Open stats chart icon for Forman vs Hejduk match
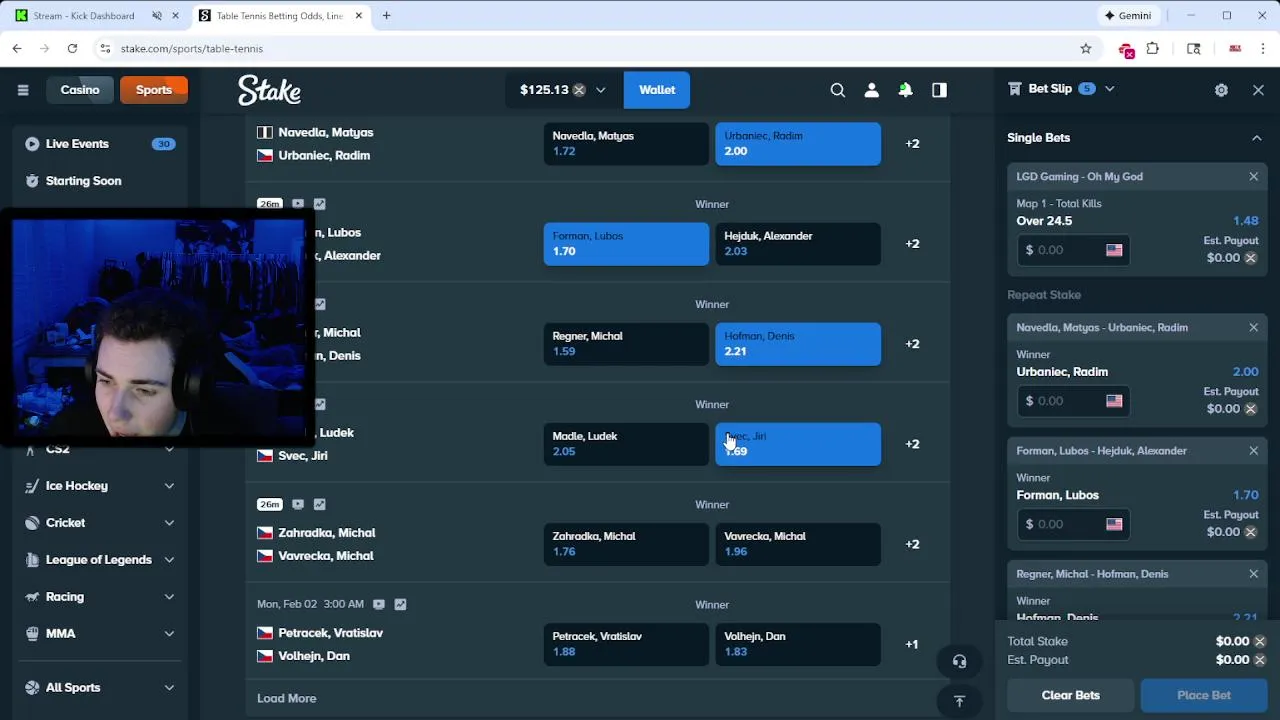 [x=320, y=204]
